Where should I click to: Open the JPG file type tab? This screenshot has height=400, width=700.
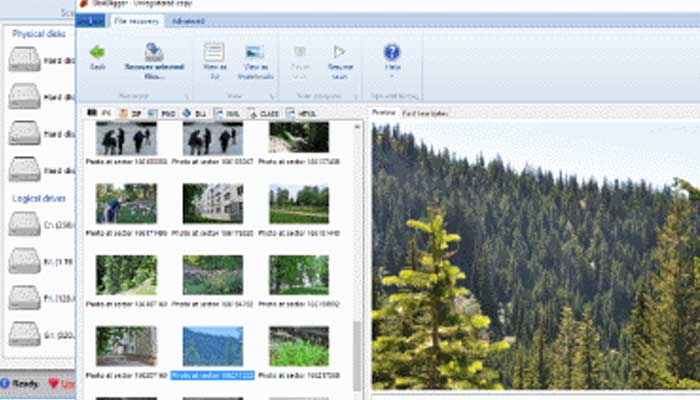click(100, 113)
